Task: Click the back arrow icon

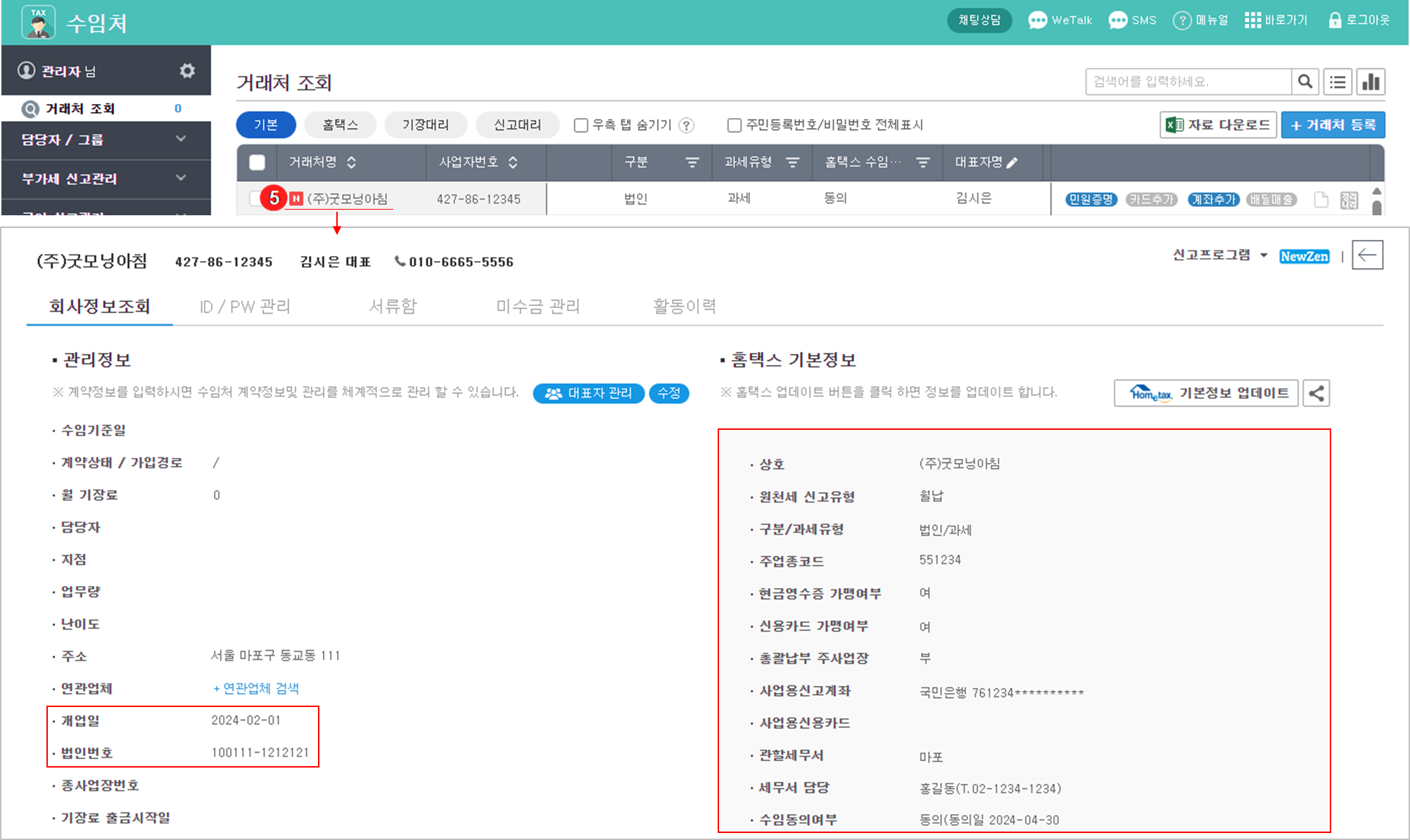Action: coord(1367,255)
